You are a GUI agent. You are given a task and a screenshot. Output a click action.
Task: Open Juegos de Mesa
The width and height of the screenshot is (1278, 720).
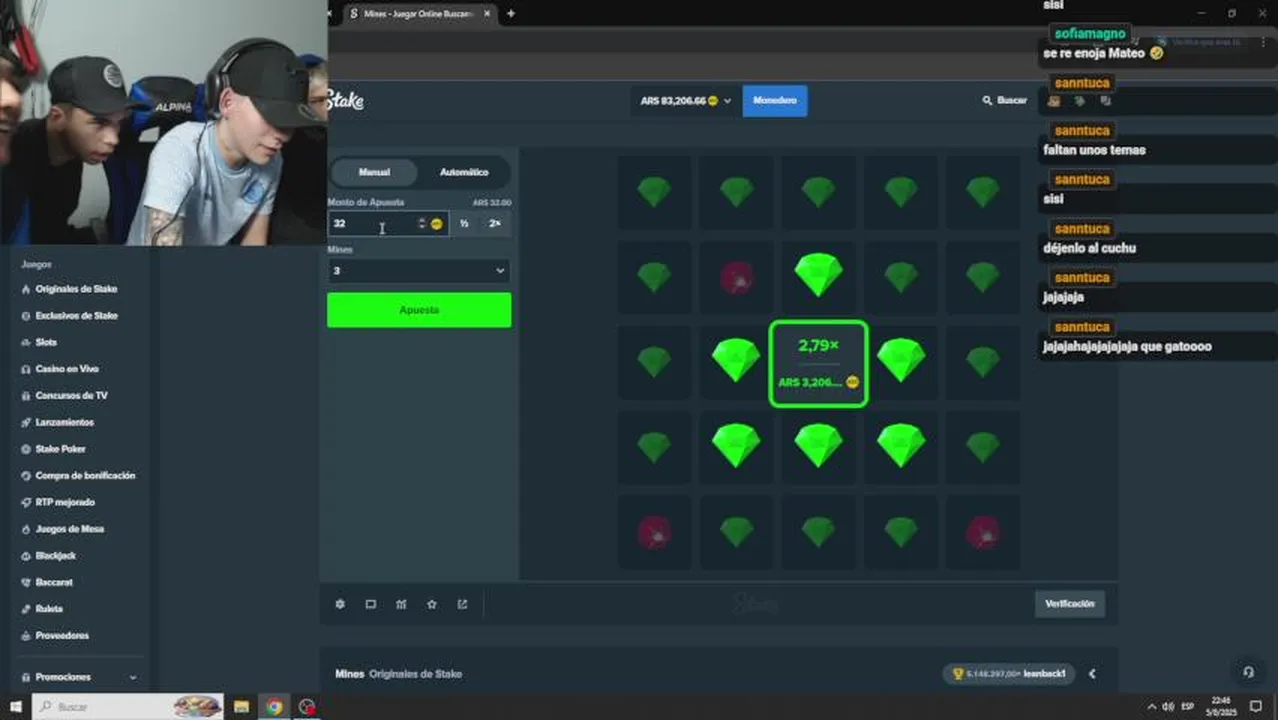69,529
